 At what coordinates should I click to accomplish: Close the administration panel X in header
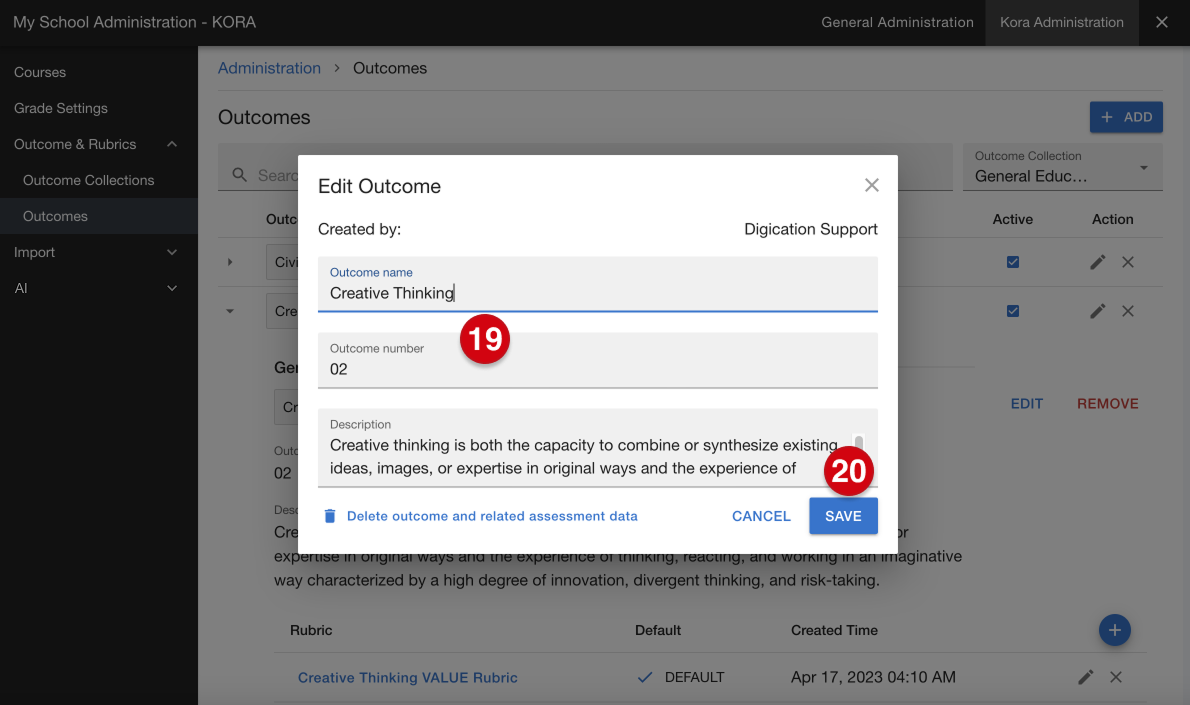pos(1161,22)
